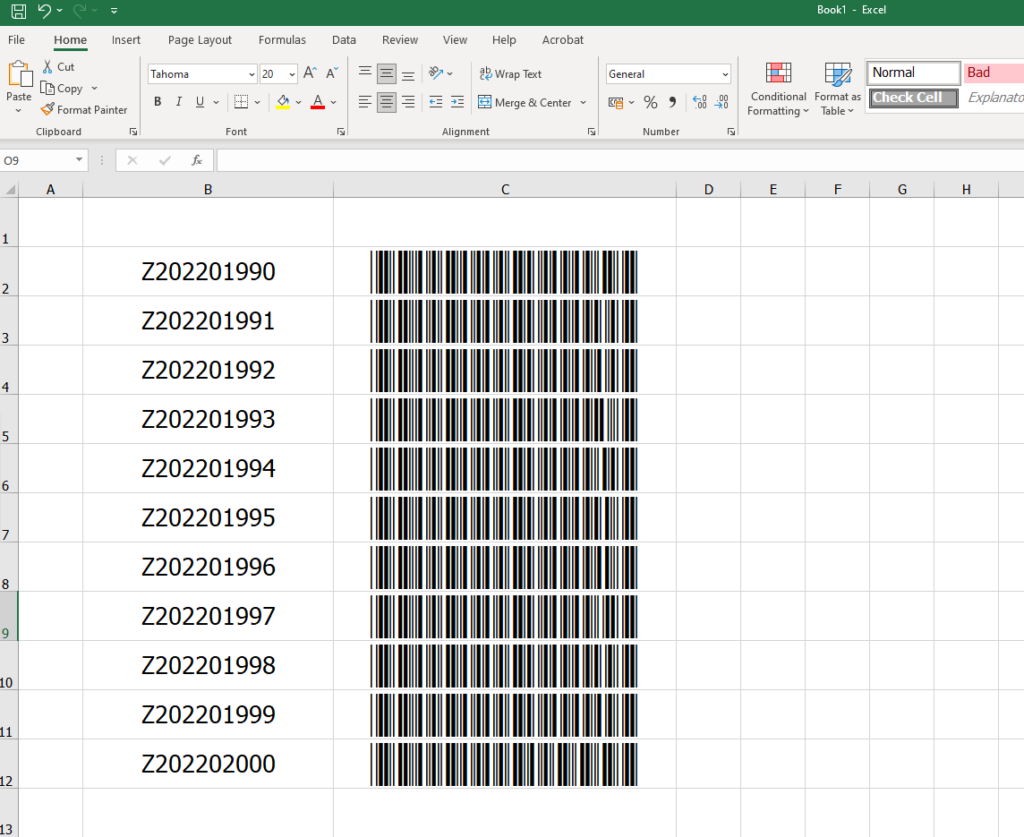
Task: Toggle center alignment
Action: click(x=386, y=102)
